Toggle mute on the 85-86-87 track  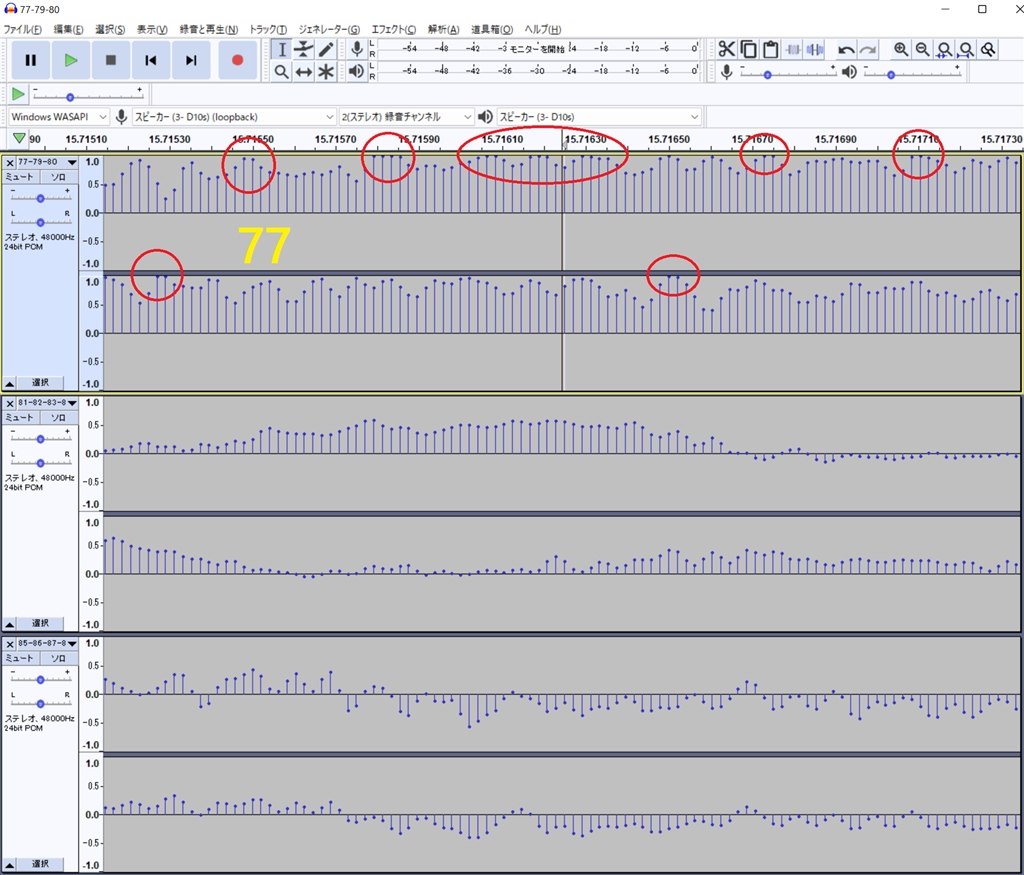pos(20,658)
